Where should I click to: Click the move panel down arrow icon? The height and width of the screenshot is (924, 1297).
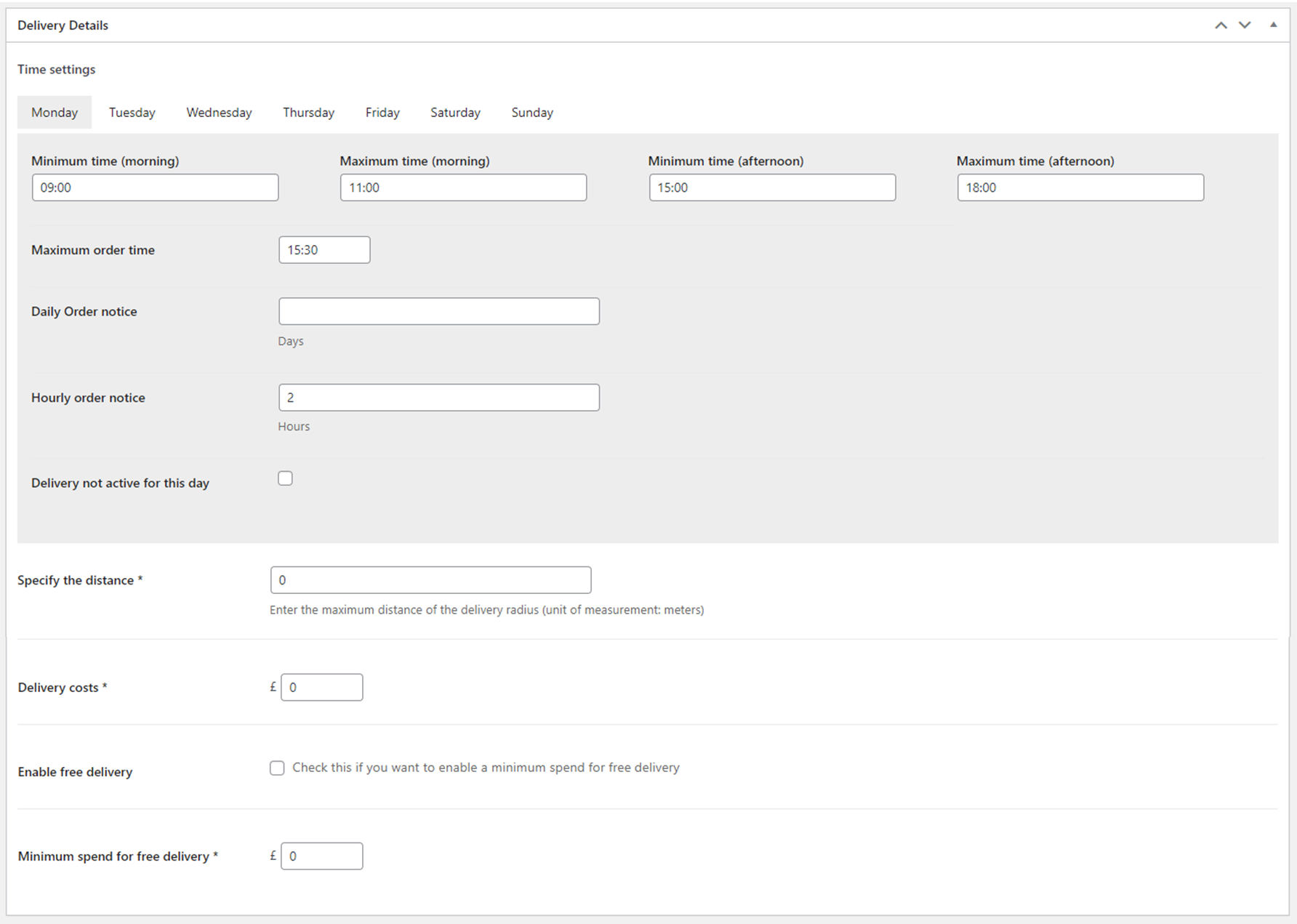1245,25
